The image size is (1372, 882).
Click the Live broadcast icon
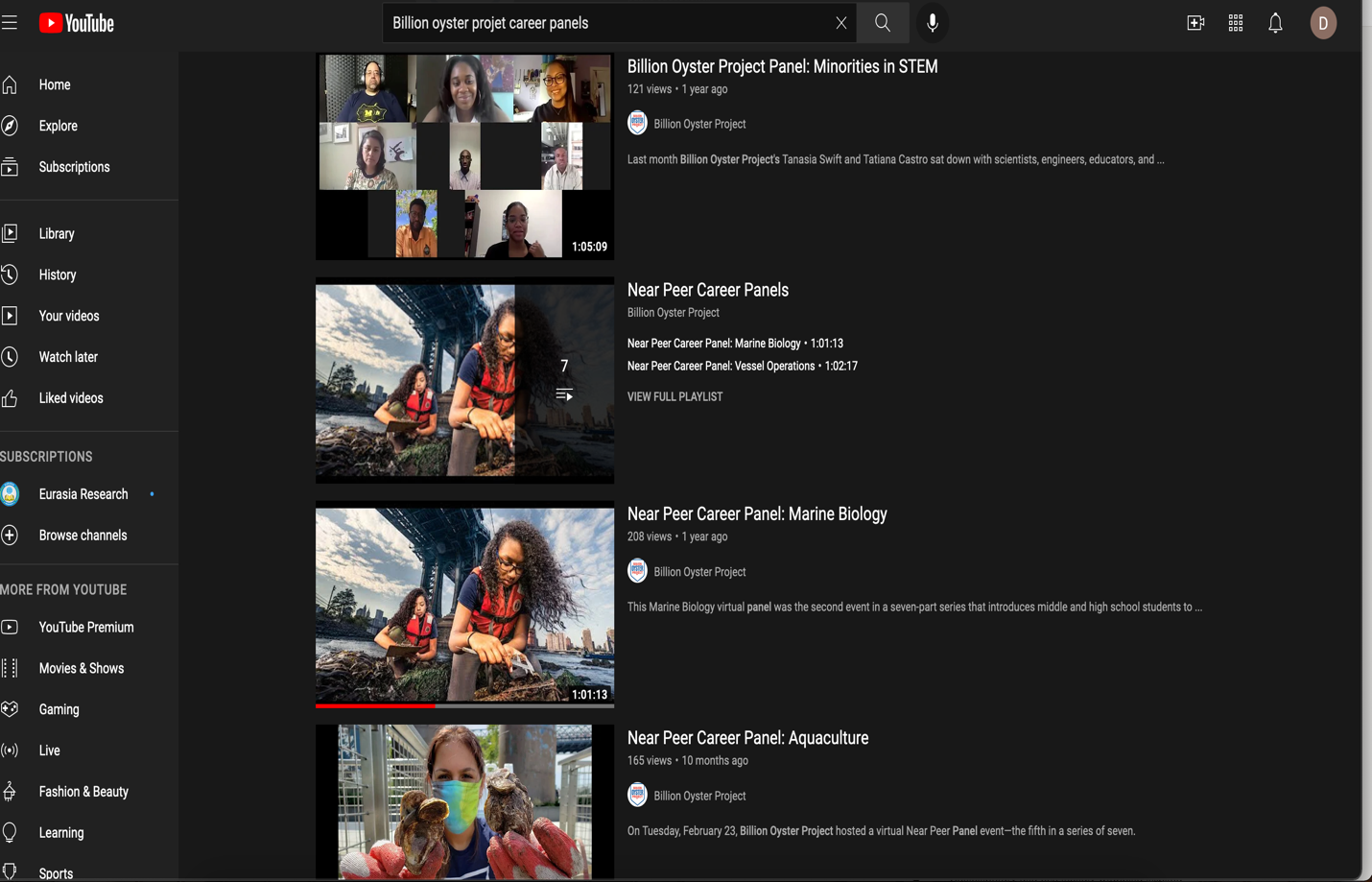point(10,751)
